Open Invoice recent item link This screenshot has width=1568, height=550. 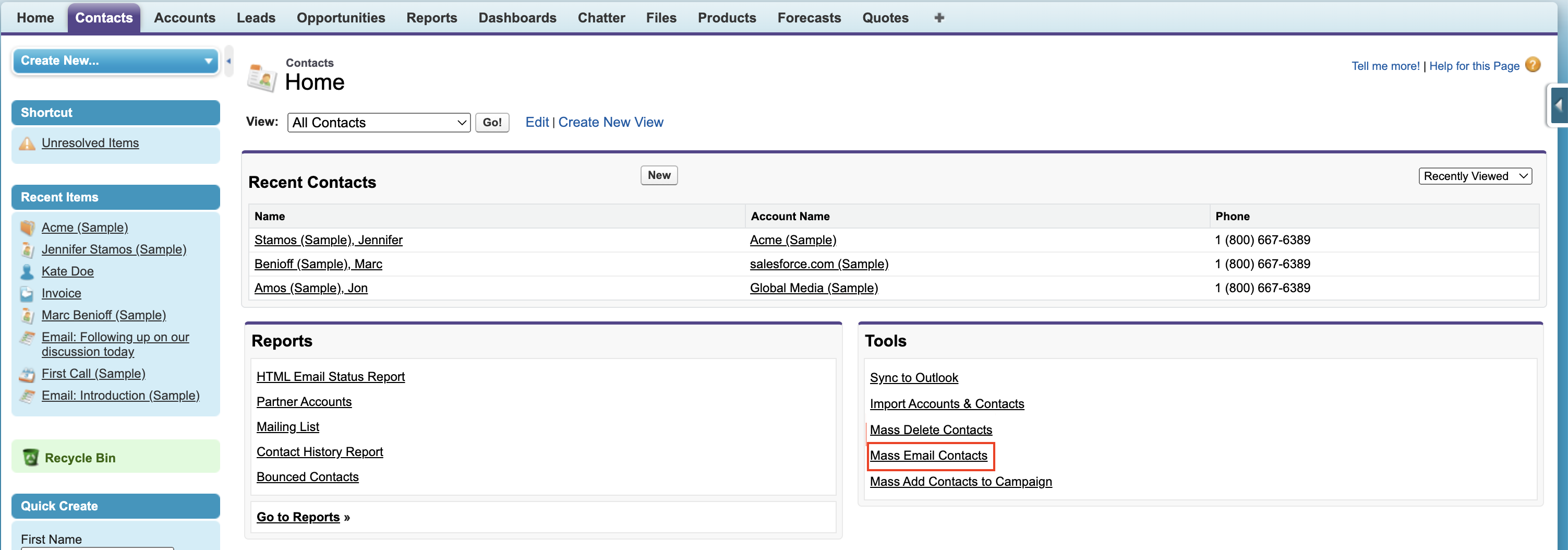coord(62,294)
